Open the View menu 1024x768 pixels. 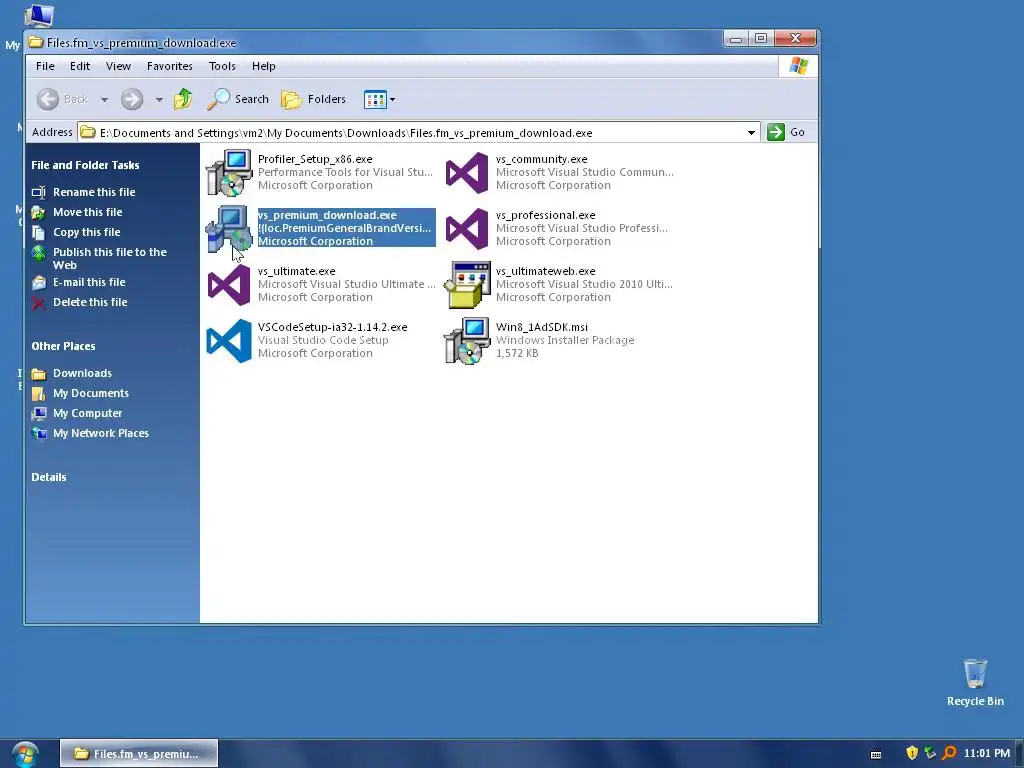click(118, 66)
